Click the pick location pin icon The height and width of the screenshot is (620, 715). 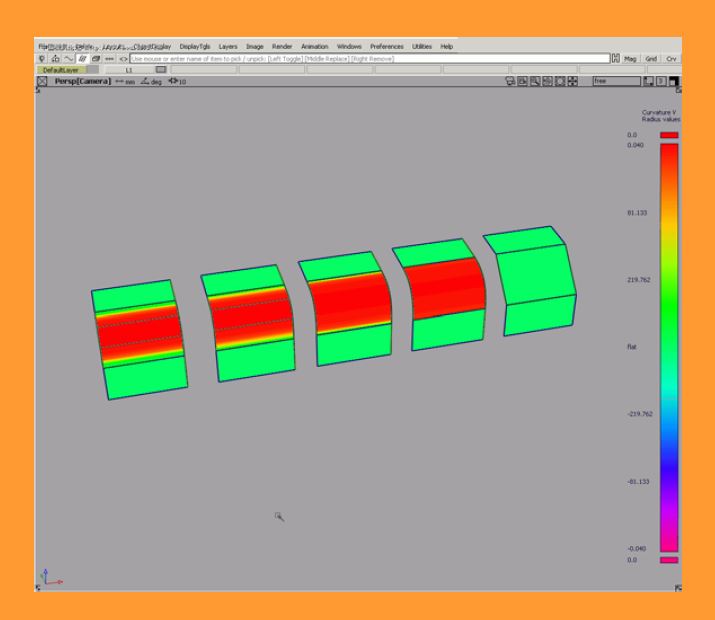[42, 58]
